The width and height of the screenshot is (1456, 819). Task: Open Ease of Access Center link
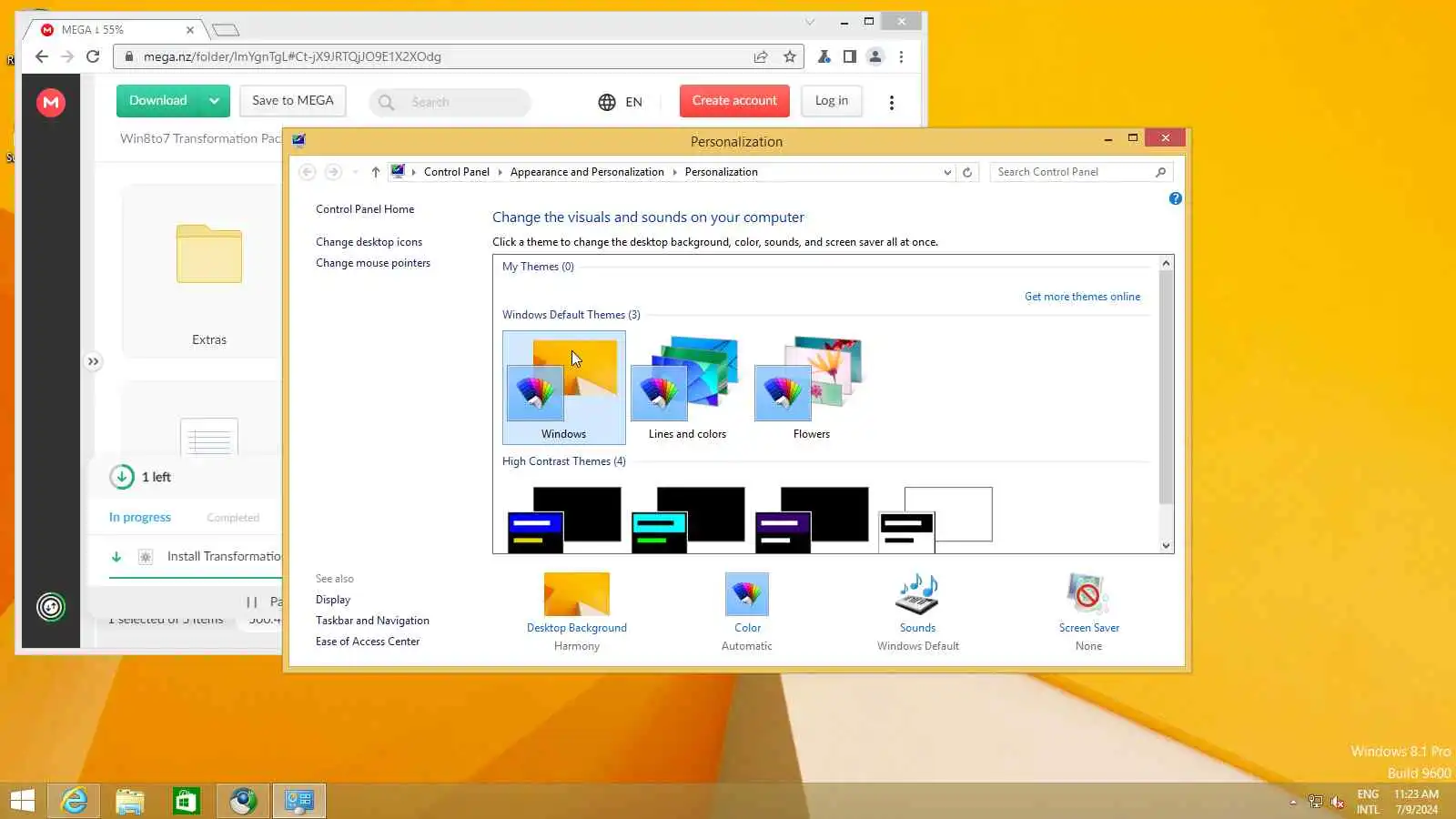(x=368, y=642)
